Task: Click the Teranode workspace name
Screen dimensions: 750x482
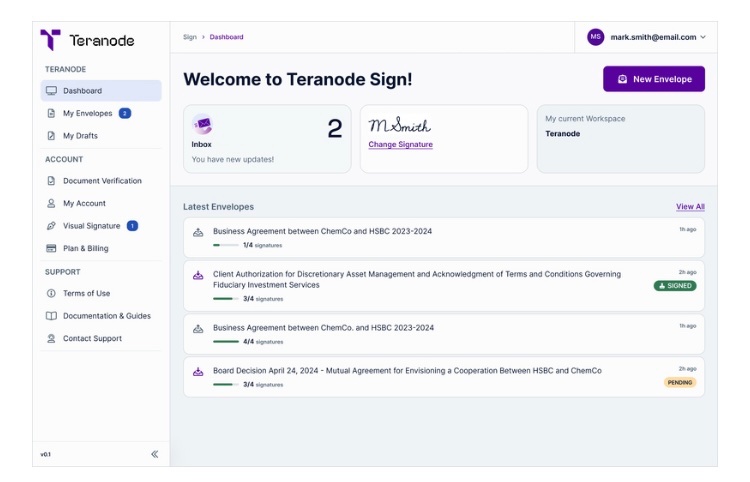Action: [562, 134]
